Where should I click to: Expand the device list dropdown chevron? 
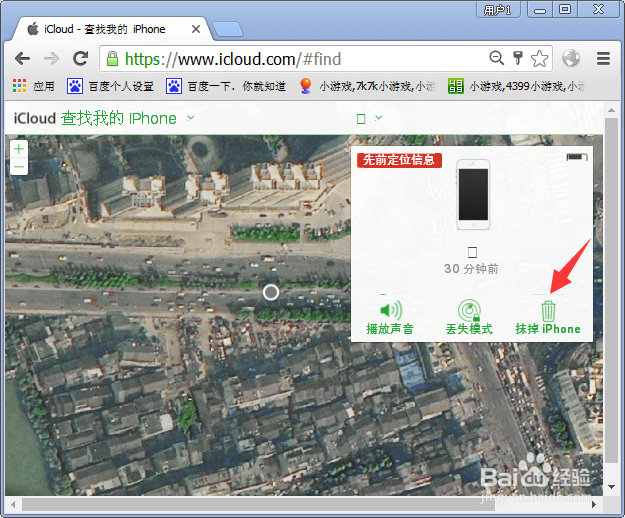click(379, 118)
